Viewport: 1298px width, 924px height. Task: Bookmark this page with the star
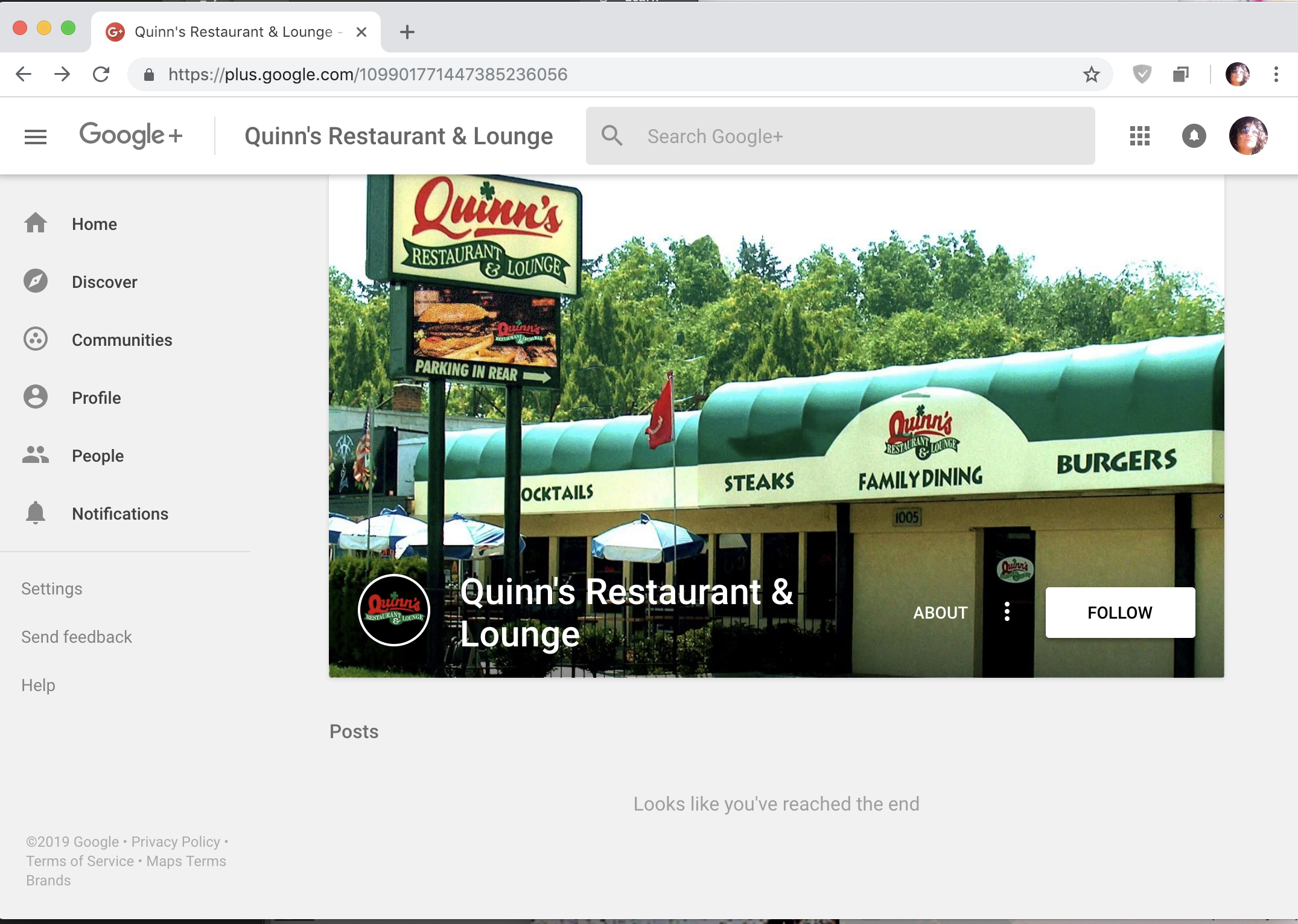[1091, 74]
